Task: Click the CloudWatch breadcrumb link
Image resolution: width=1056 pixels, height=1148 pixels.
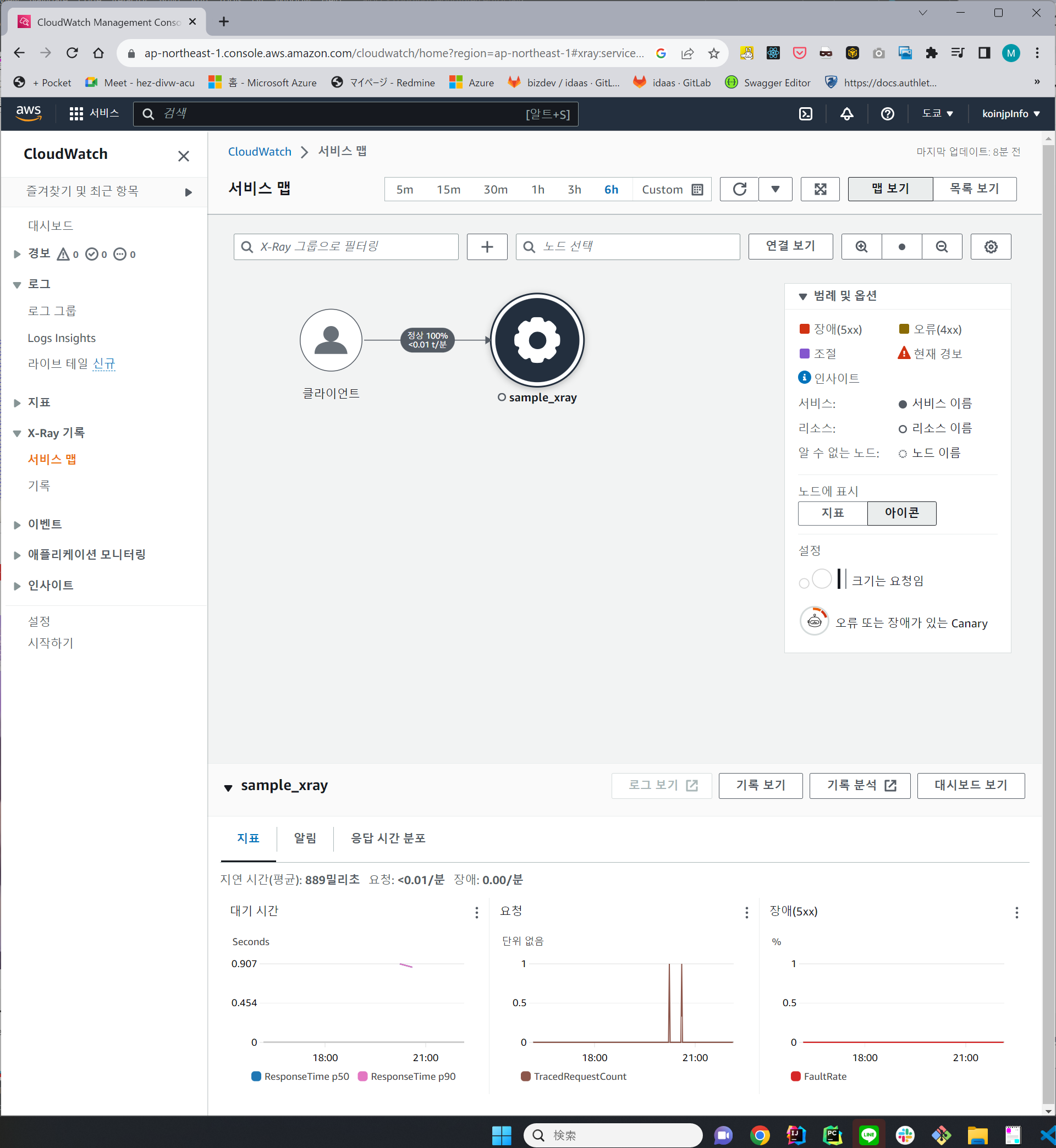Action: (260, 151)
